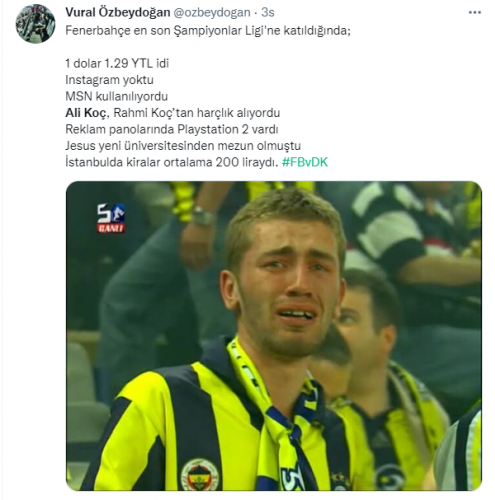Click the text Rahmi Koç'tan harçlık alıyordu
Image resolution: width=495 pixels, height=500 pixels.
[197, 113]
